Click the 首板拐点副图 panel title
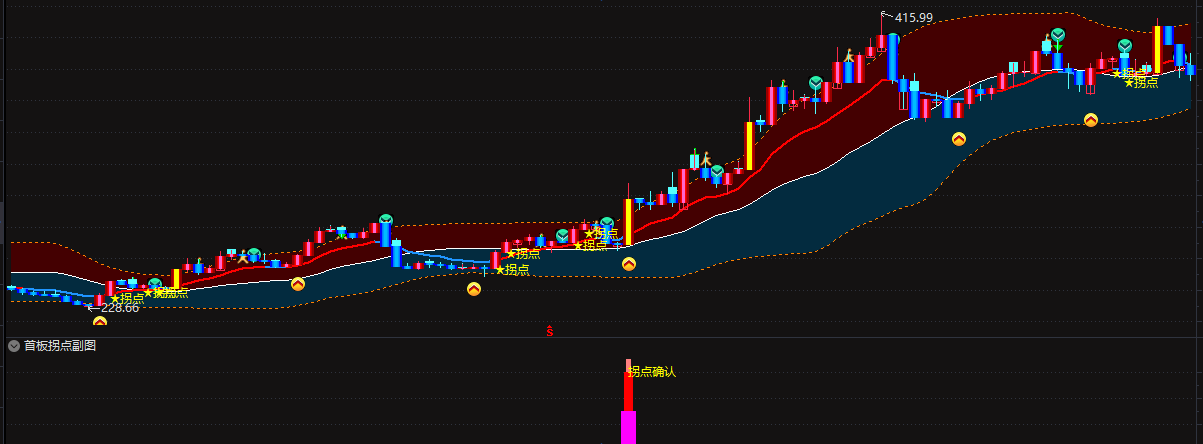This screenshot has height=444, width=1203. (60, 346)
